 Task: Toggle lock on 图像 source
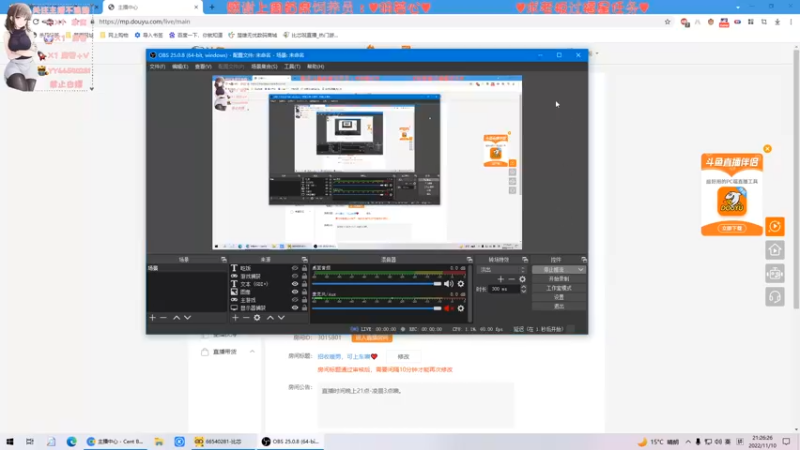(304, 292)
